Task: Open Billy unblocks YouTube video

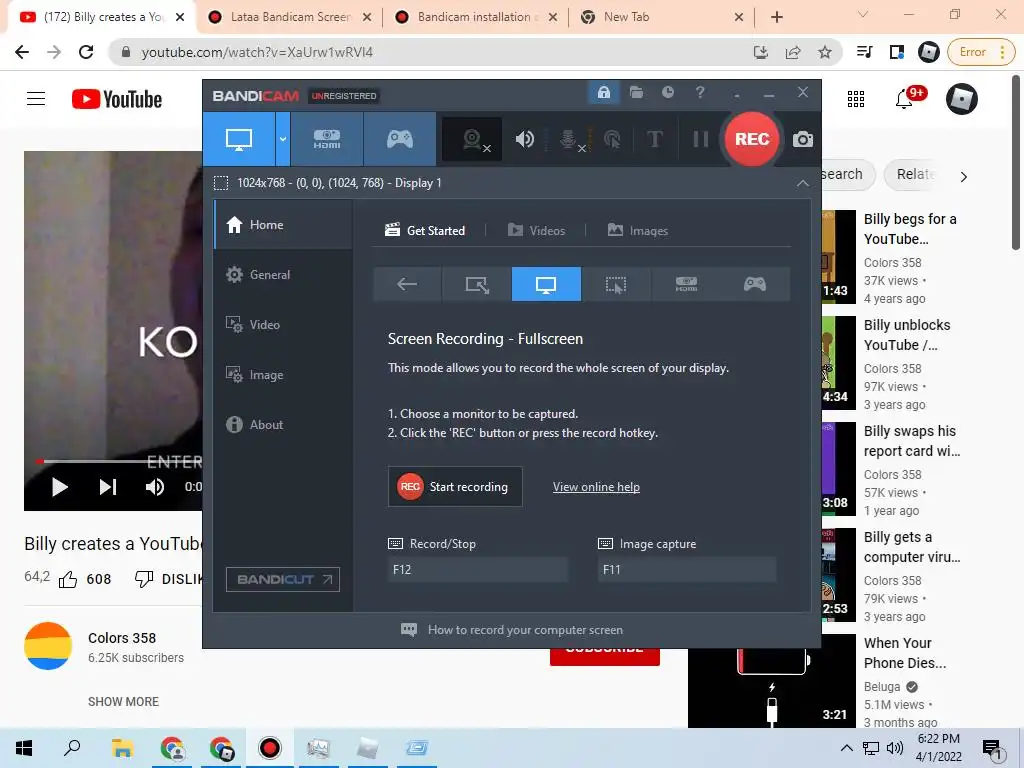Action: 907,335
